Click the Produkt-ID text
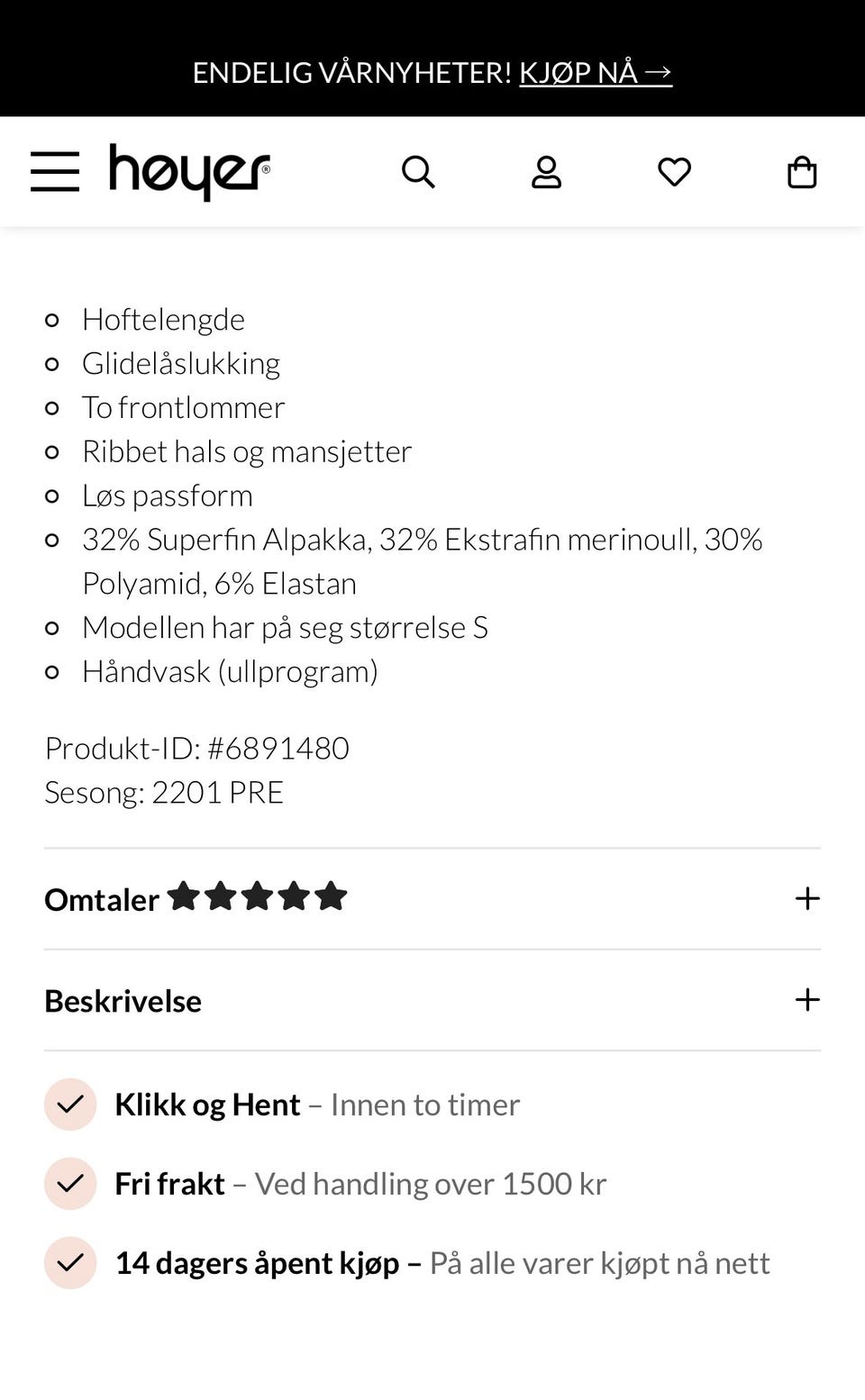The width and height of the screenshot is (865, 1400). click(197, 748)
